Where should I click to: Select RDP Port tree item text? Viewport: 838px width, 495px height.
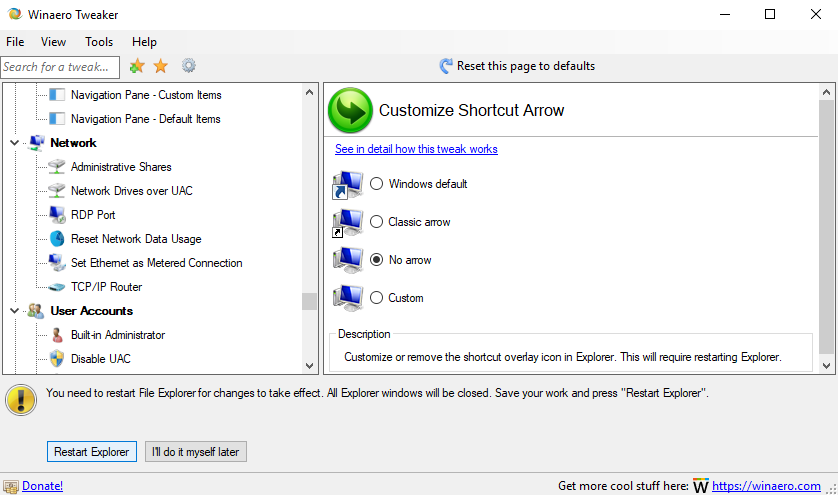[93, 215]
